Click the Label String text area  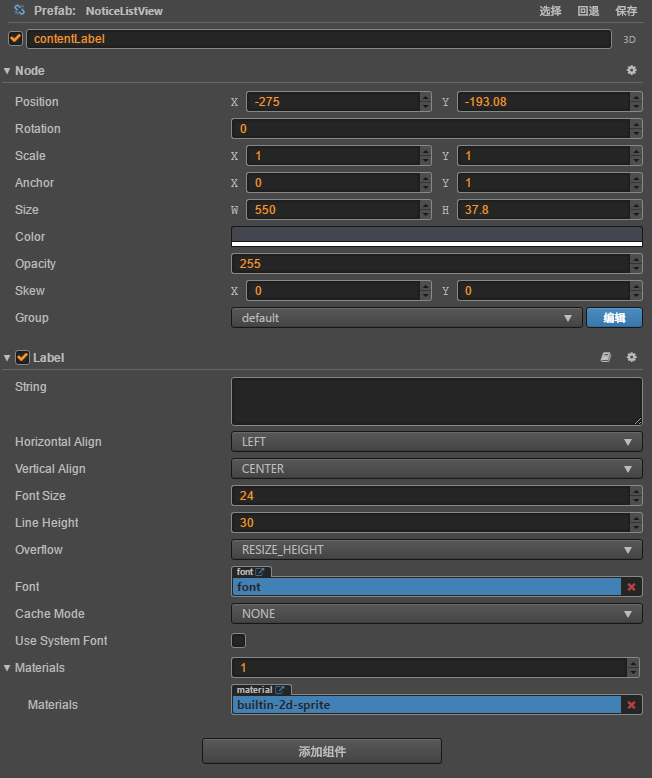436,401
